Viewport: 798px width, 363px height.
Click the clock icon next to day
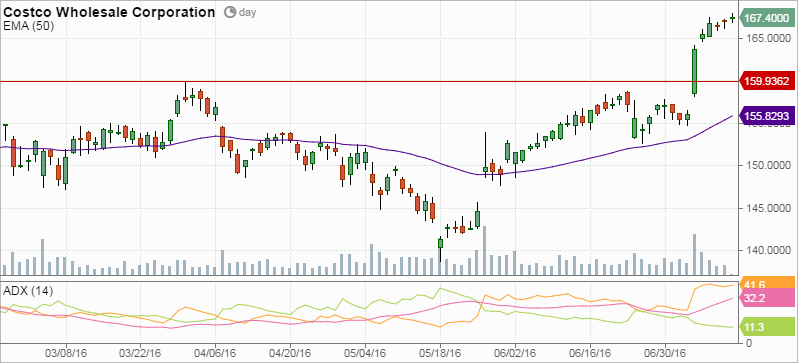tap(230, 12)
